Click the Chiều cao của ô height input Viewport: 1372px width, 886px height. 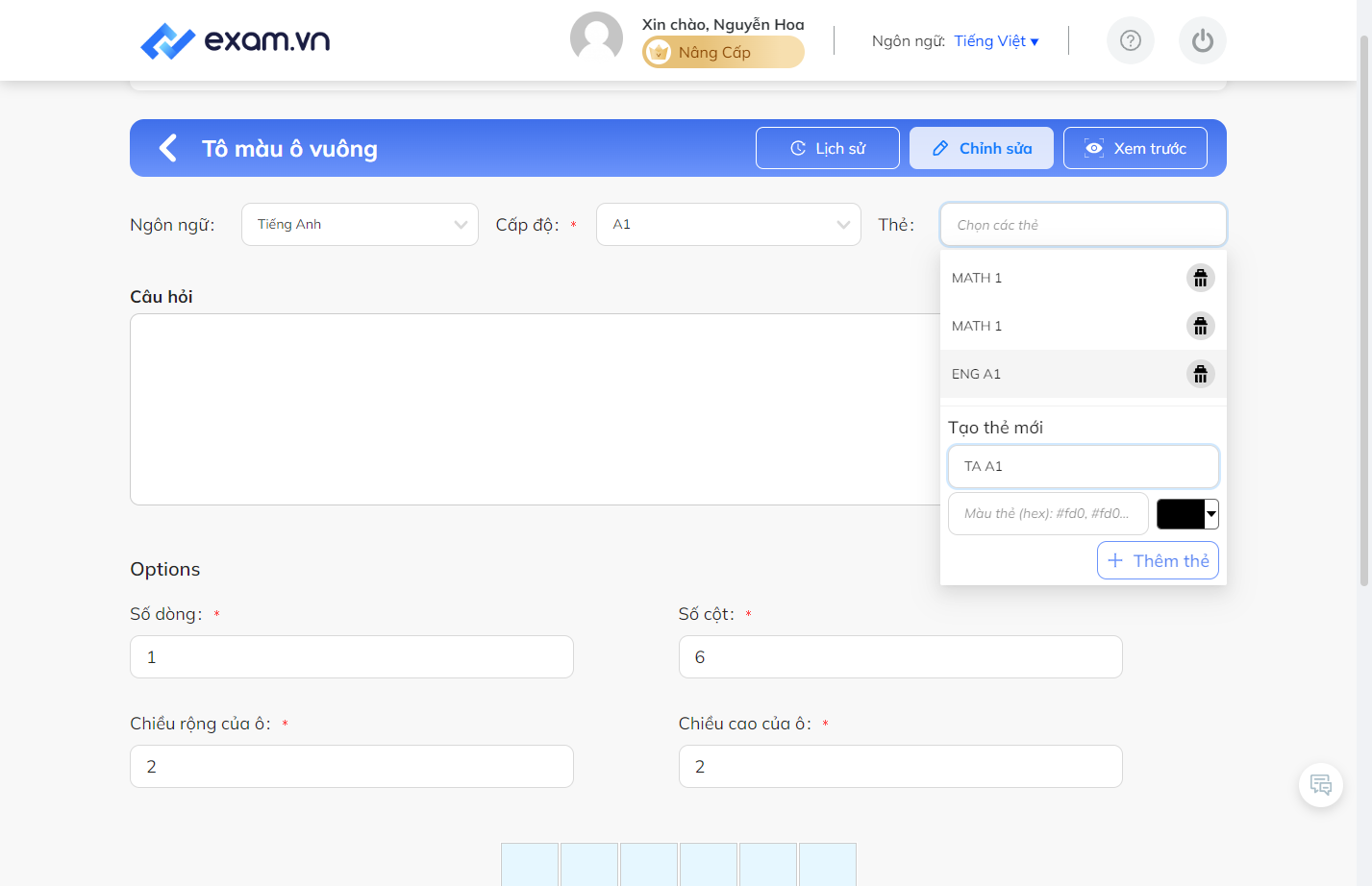[x=901, y=766]
